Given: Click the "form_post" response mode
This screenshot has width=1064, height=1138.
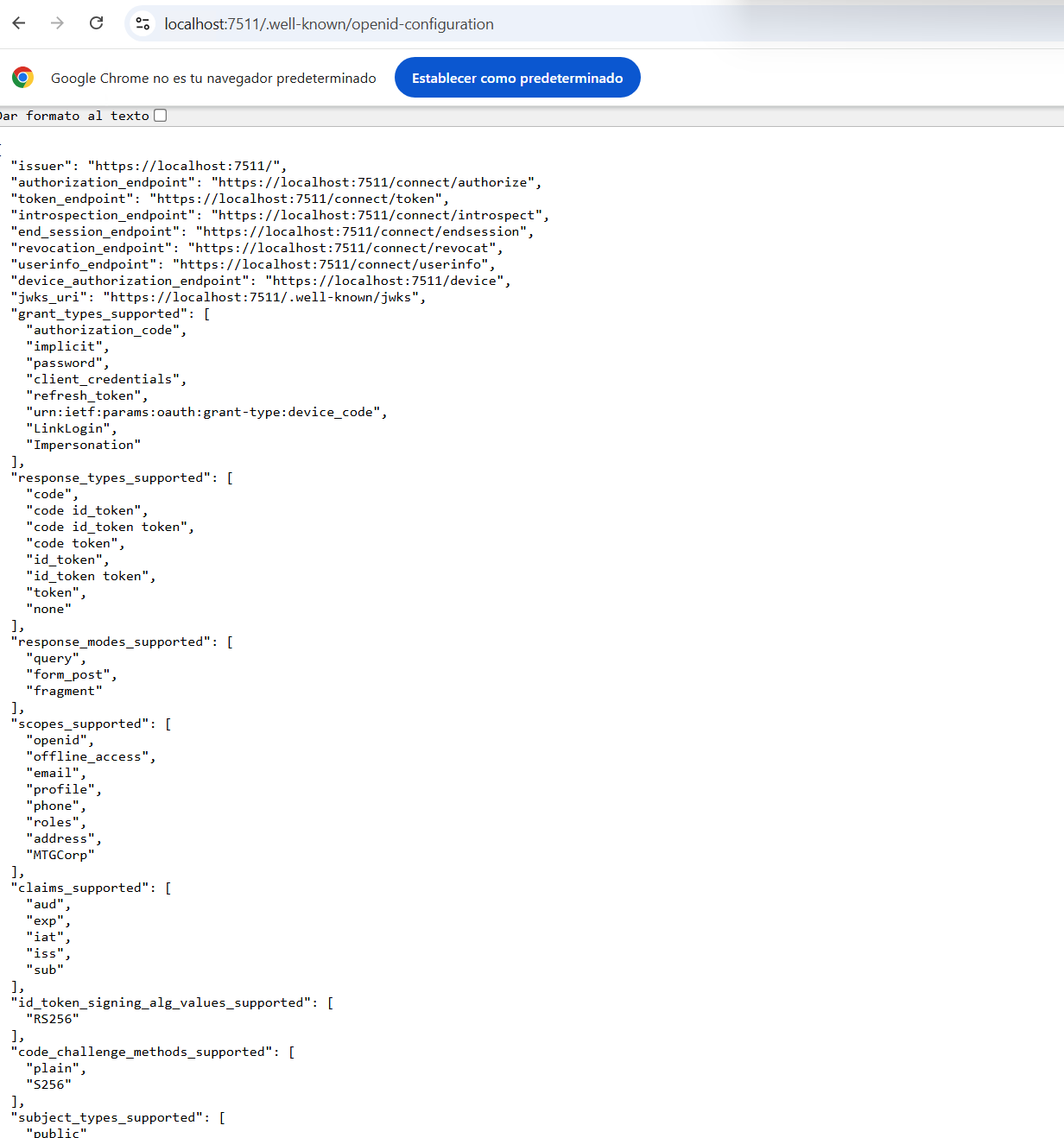Looking at the screenshot, I should [x=71, y=674].
